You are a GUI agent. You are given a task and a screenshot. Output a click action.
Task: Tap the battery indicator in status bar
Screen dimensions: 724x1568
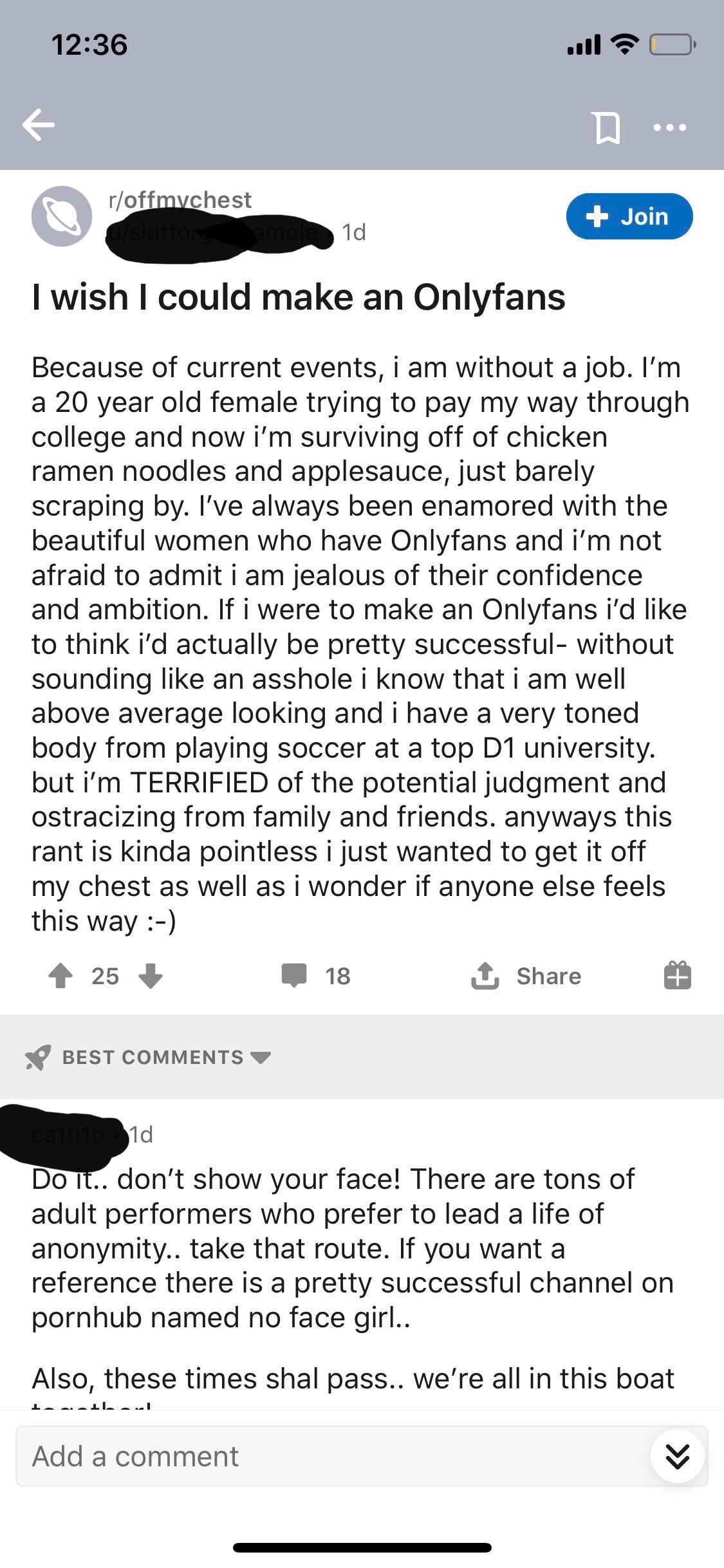671,44
